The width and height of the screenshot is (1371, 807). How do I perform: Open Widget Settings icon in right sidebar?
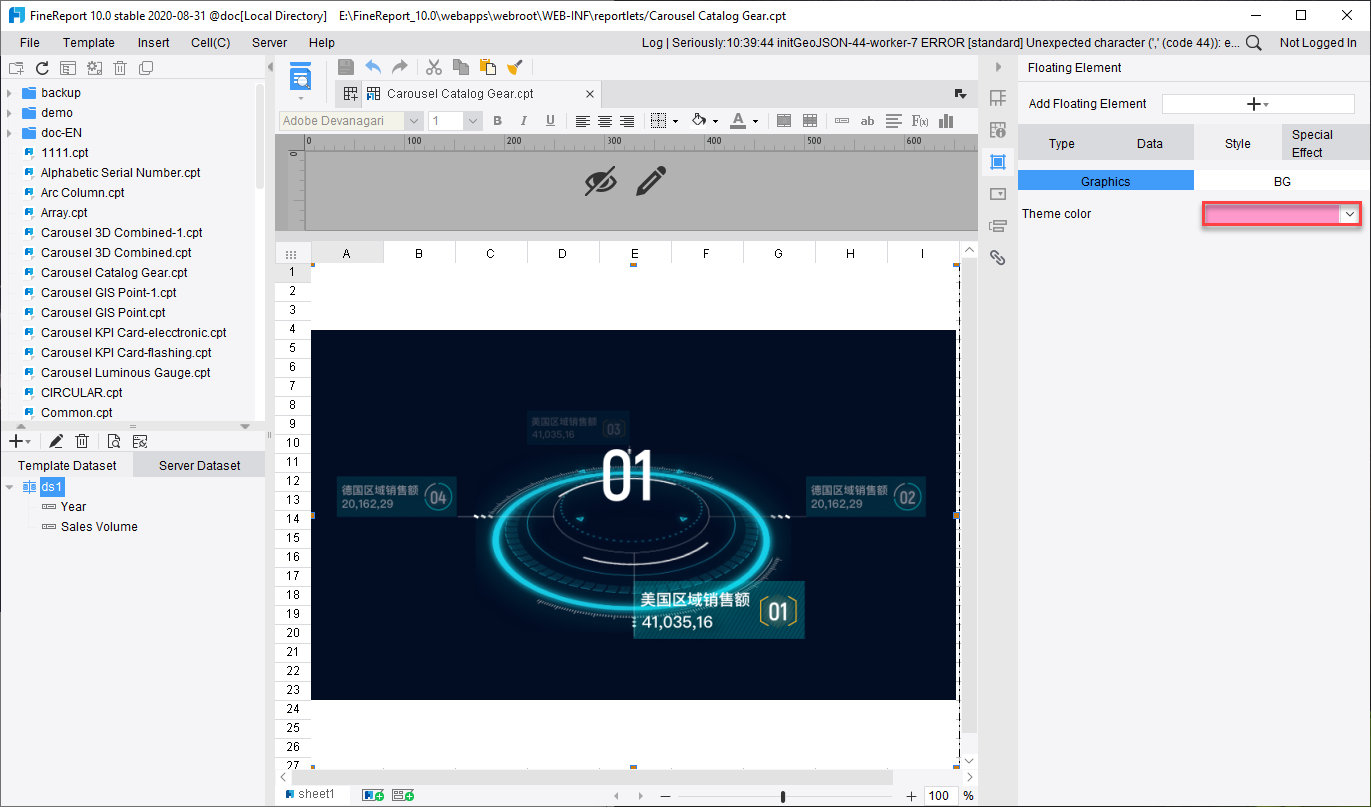pos(997,194)
